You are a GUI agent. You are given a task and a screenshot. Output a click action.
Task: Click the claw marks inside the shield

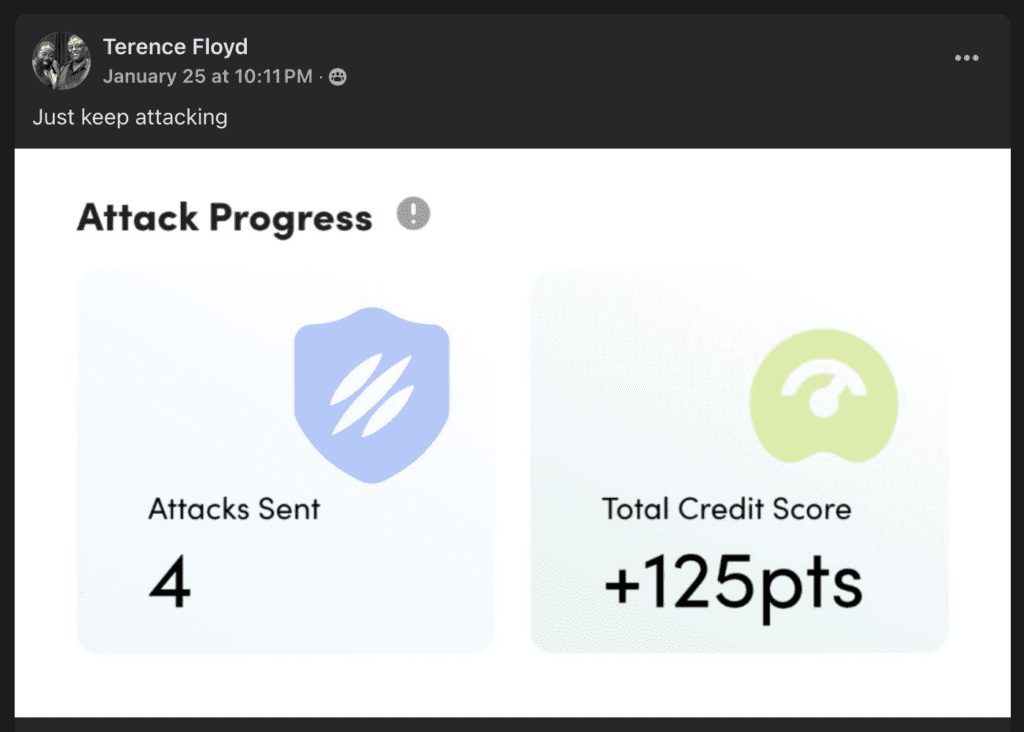[x=372, y=393]
